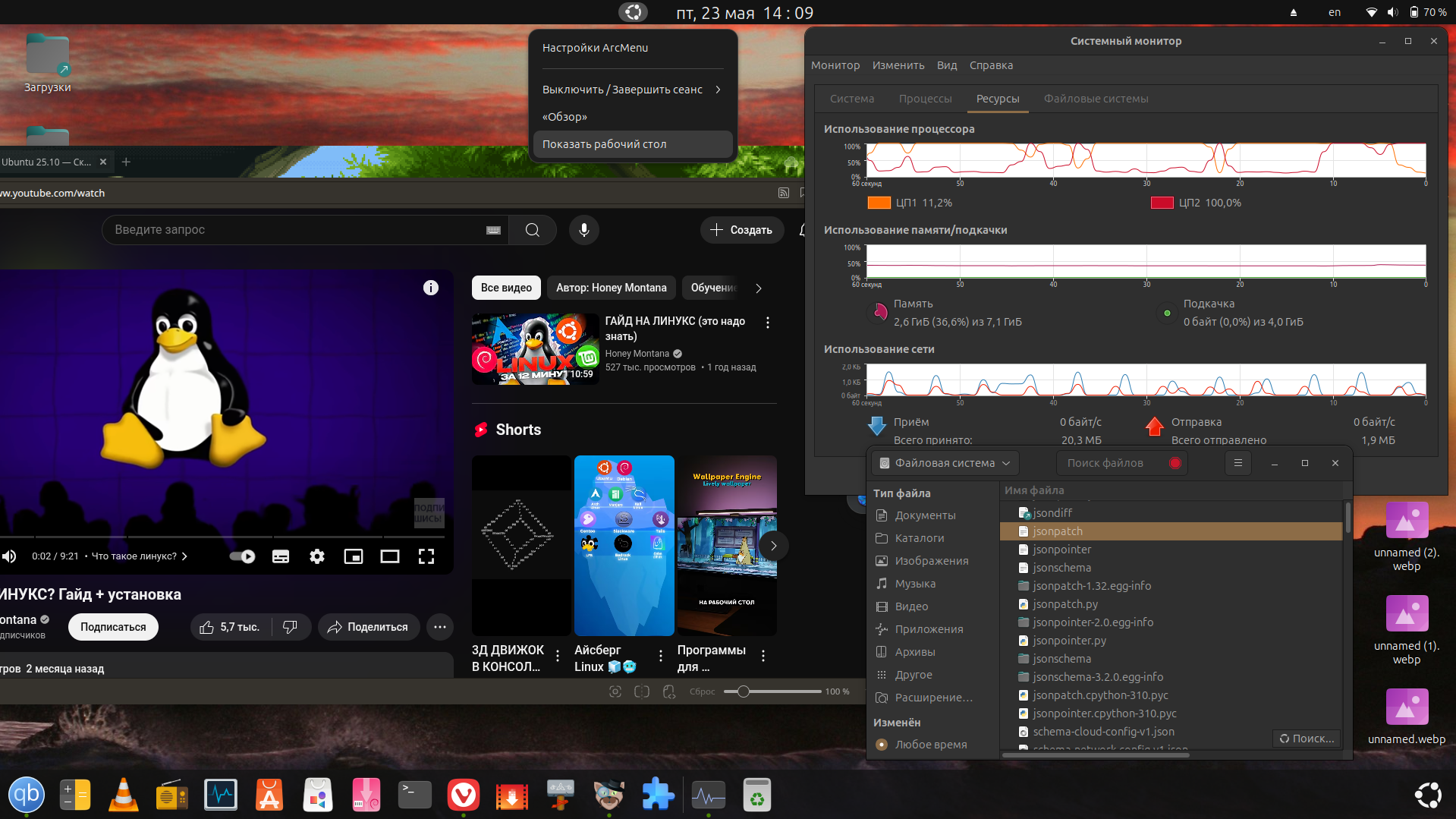
Task: Dislike the video with thumbs down
Action: point(290,627)
